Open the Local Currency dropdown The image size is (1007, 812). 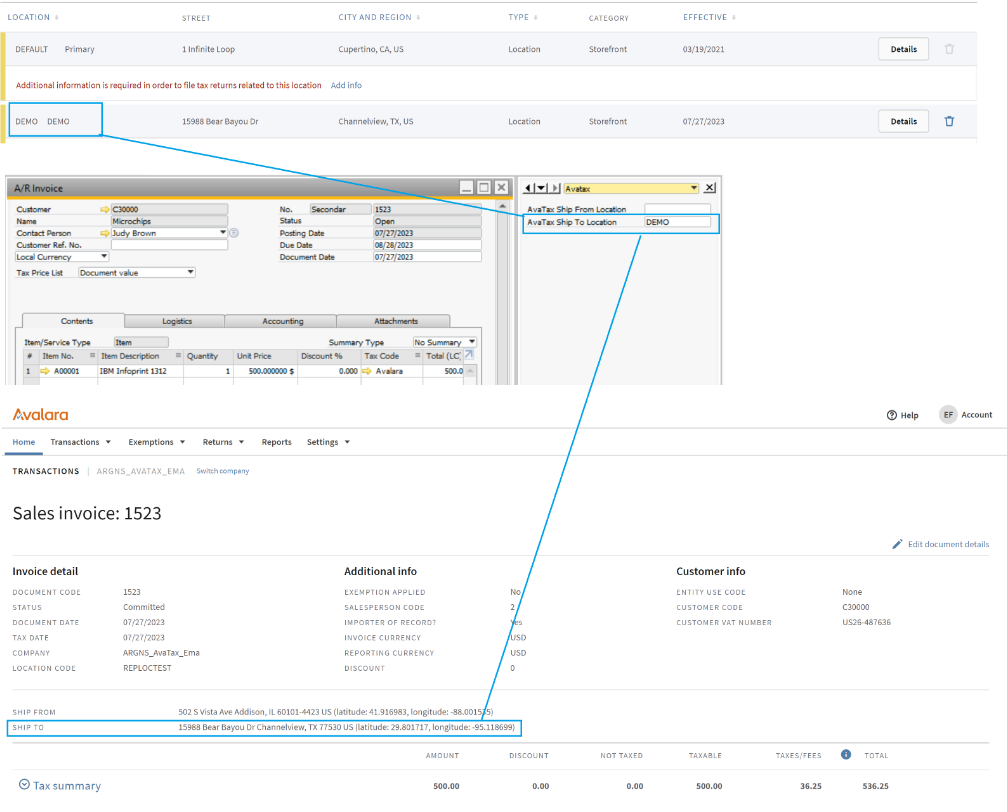(x=104, y=256)
